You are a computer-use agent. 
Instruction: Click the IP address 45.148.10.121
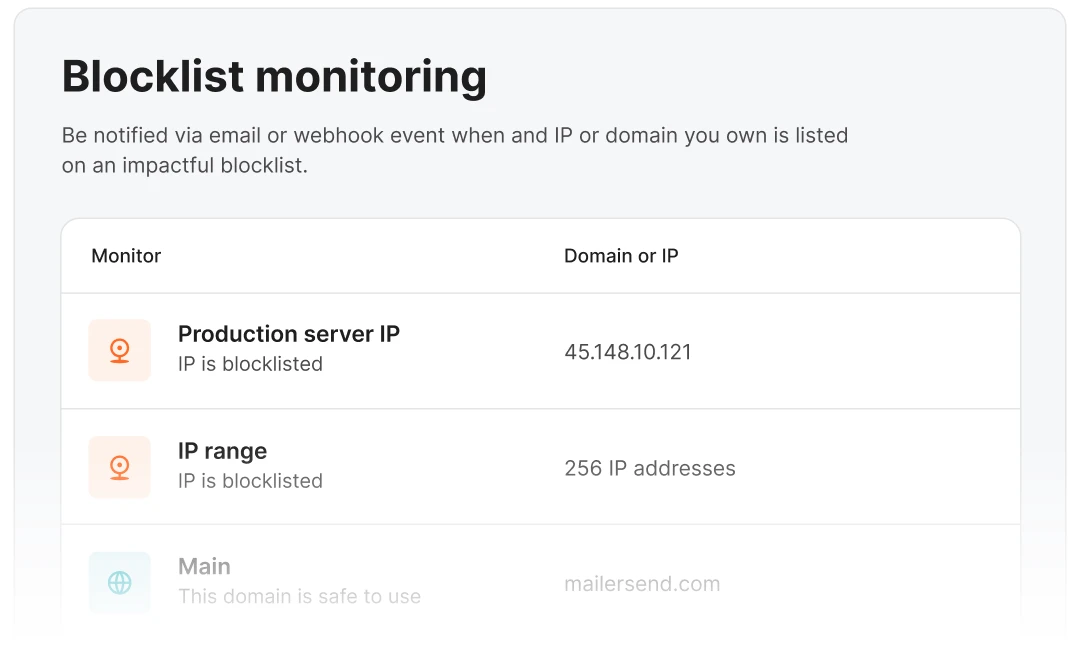click(627, 352)
